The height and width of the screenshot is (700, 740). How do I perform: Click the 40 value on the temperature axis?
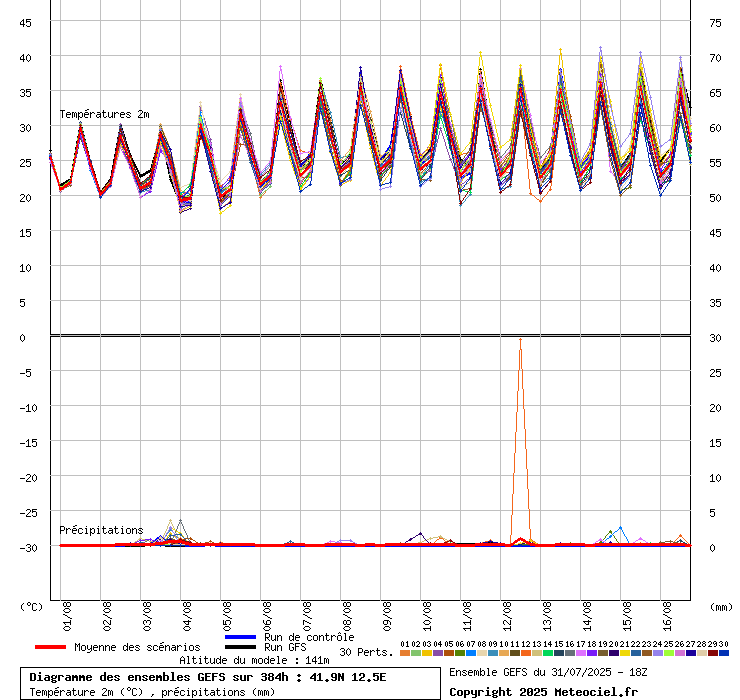(25, 58)
